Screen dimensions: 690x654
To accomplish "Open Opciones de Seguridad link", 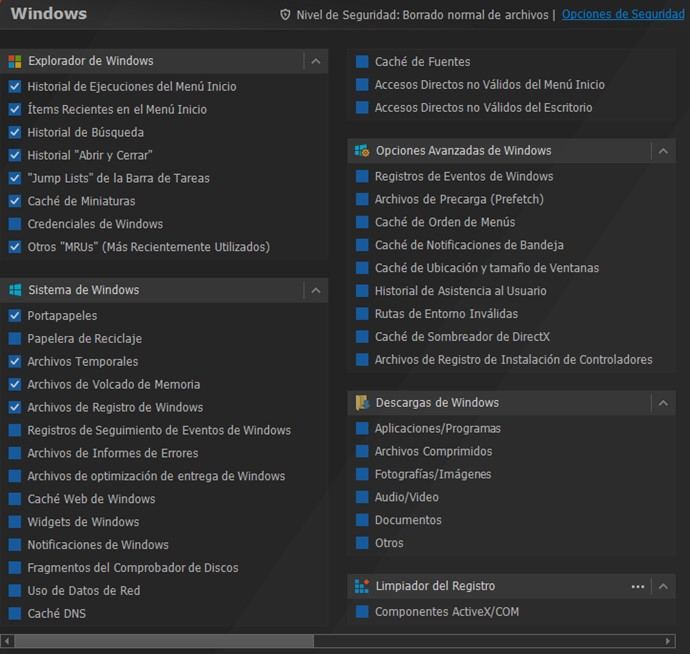I will (x=623, y=15).
